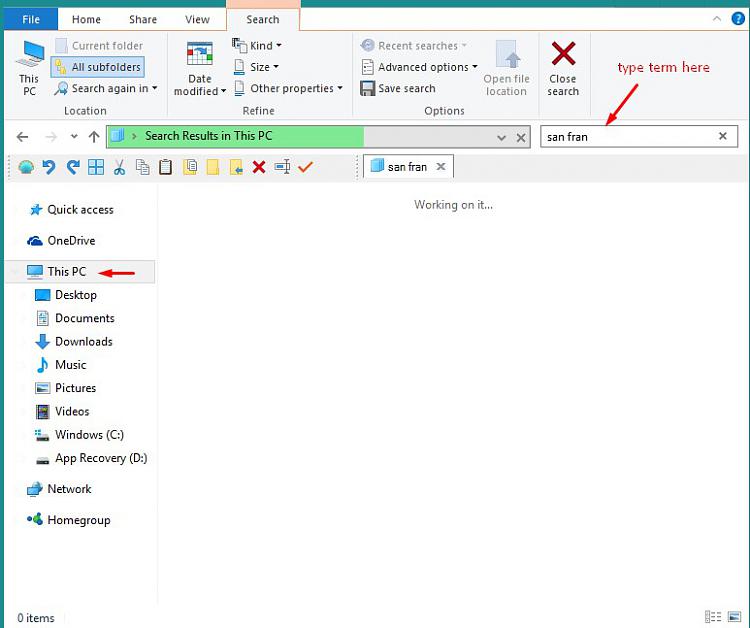Click the Move to folder icon
The height and width of the screenshot is (628, 750).
236,167
